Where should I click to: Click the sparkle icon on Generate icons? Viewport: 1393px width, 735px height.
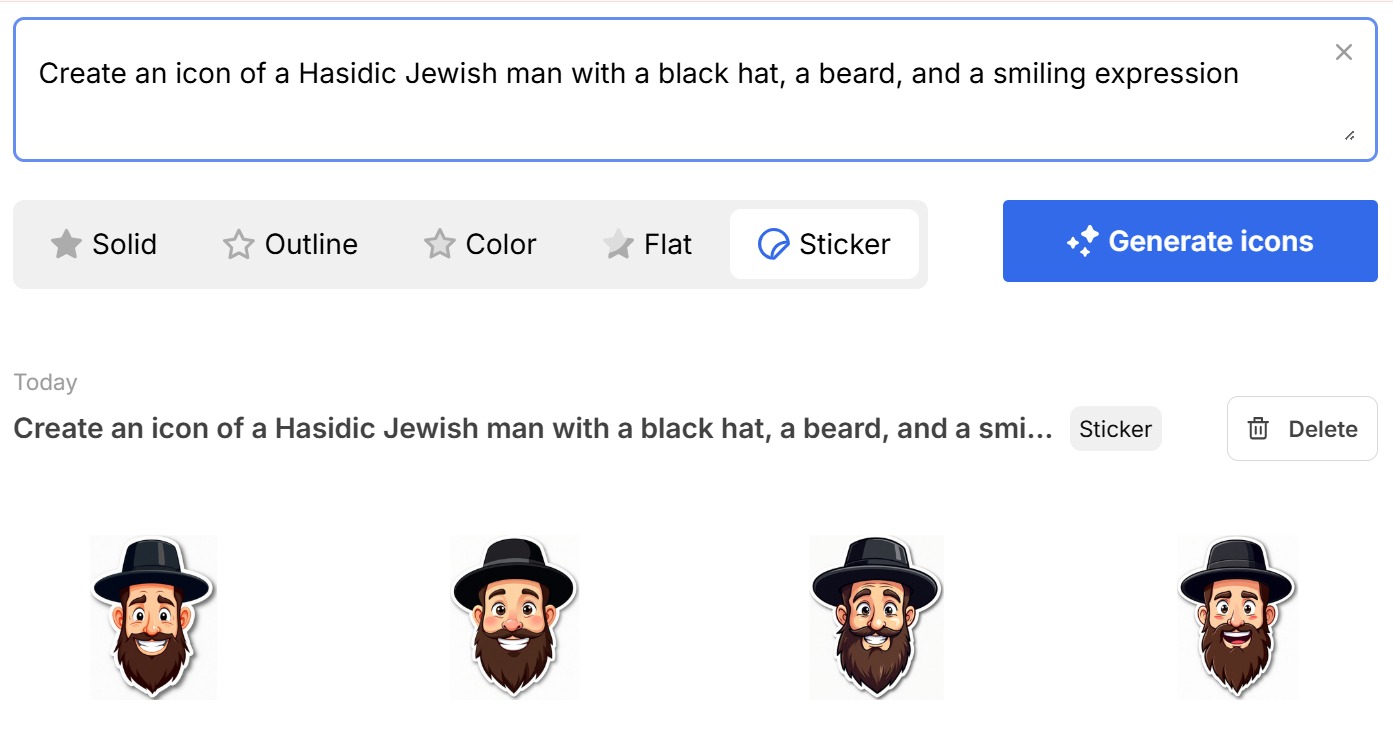click(x=1082, y=241)
